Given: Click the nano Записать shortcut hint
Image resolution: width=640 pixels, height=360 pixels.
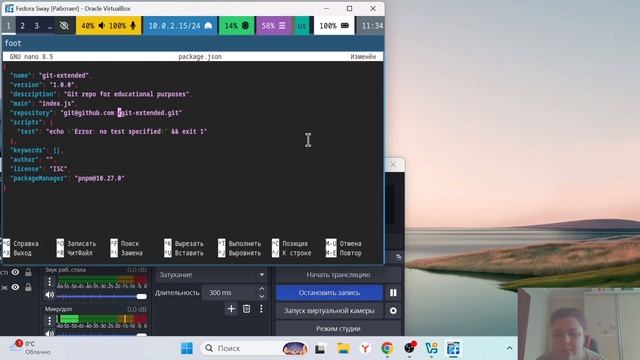Looking at the screenshot, I should pos(77,244).
